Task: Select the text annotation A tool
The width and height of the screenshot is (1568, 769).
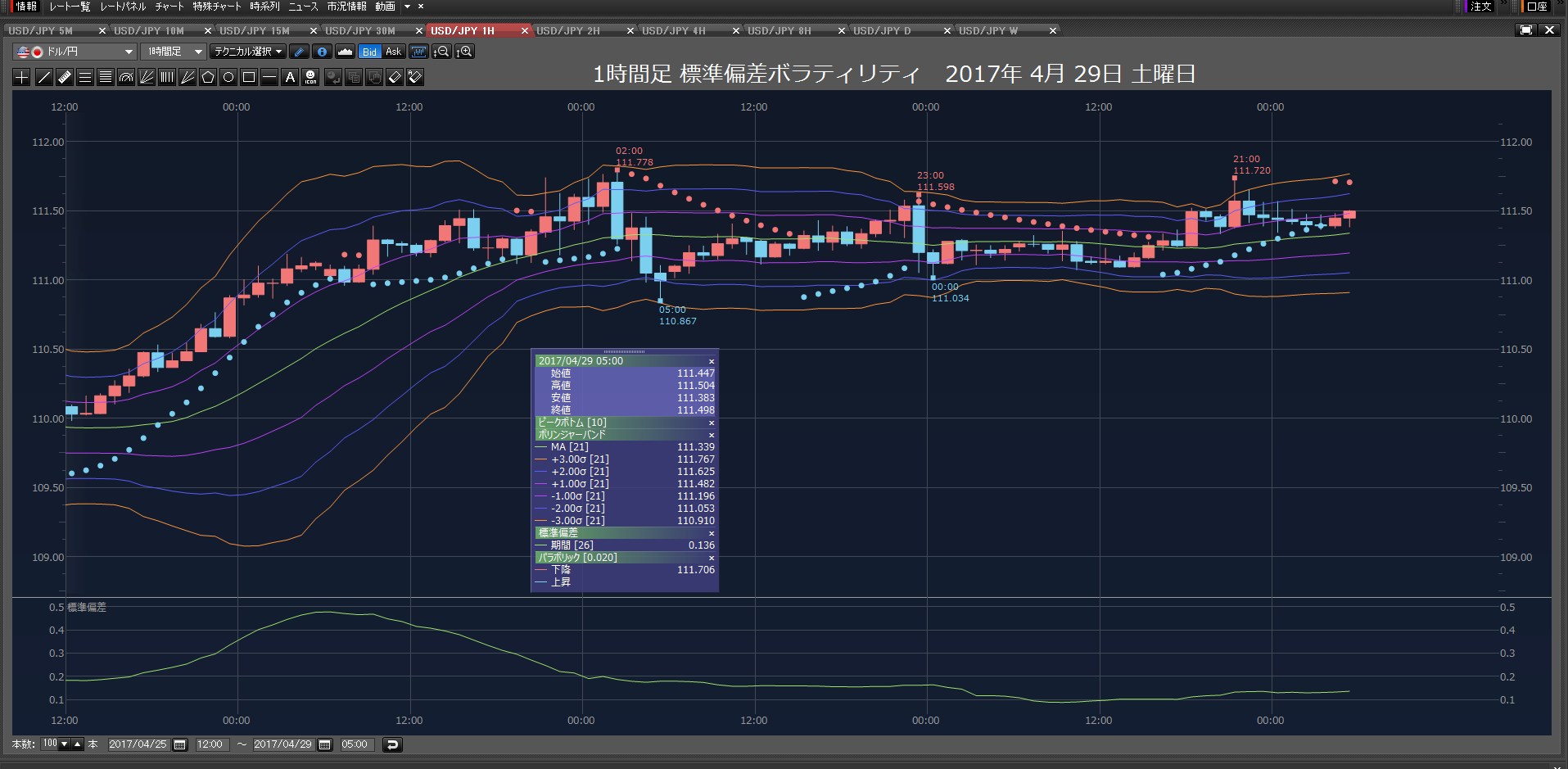Action: (x=290, y=77)
